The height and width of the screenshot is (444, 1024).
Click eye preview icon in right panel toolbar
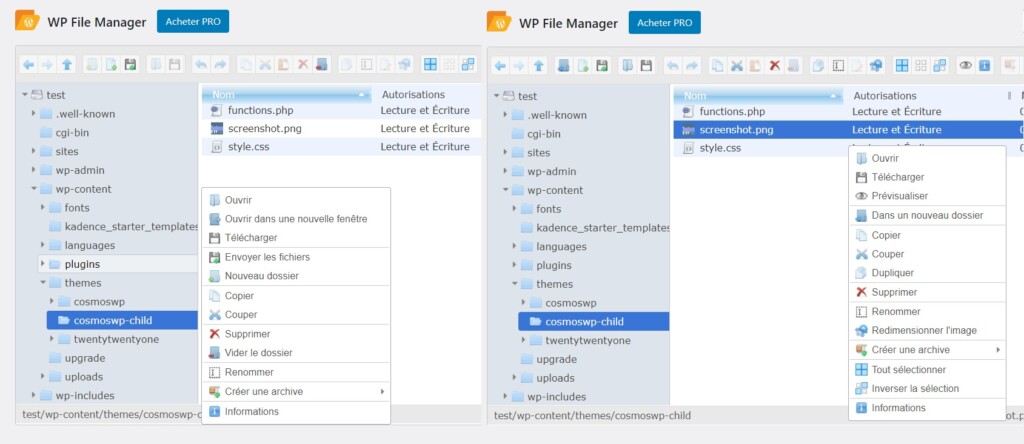[966, 66]
